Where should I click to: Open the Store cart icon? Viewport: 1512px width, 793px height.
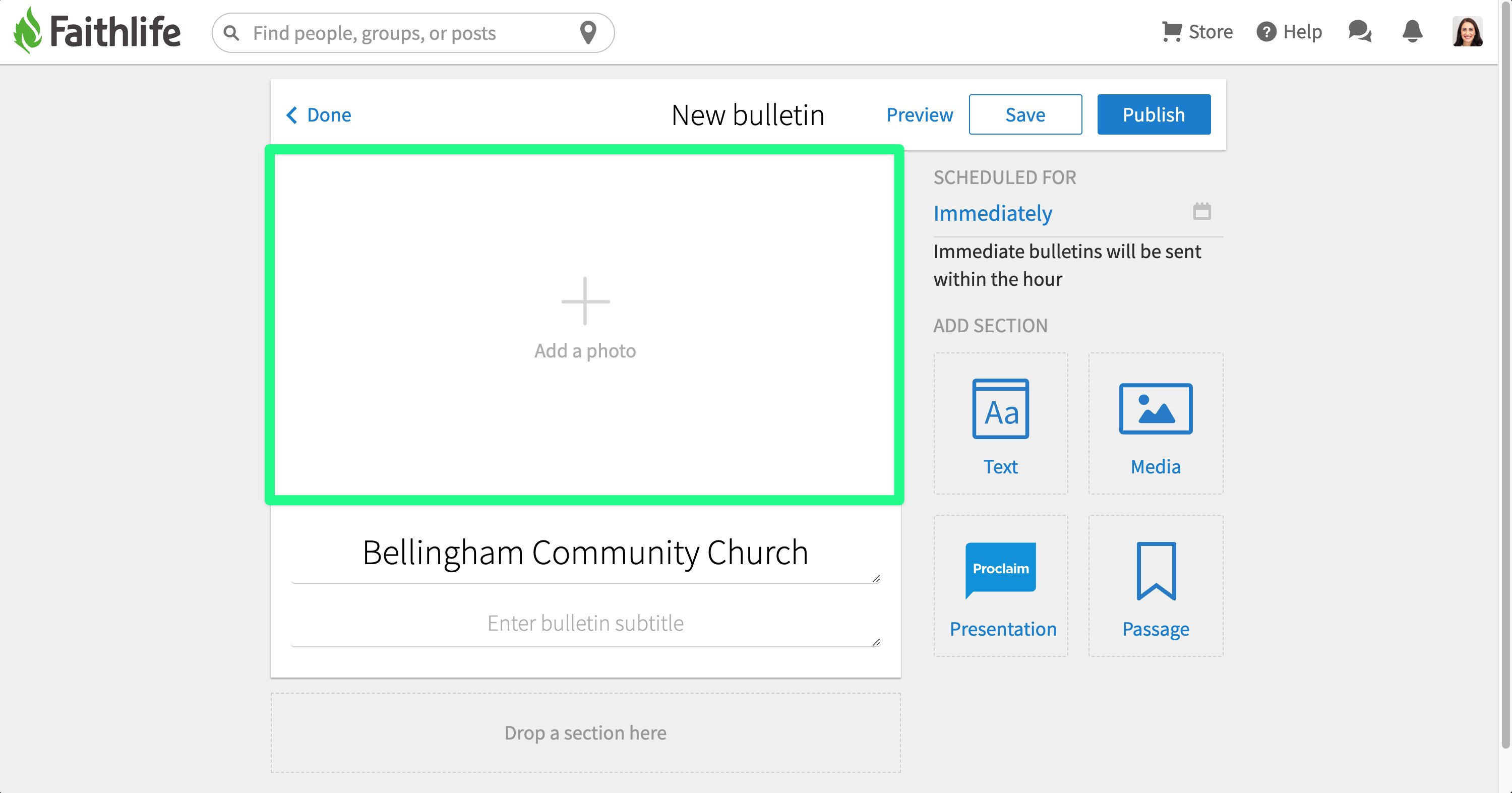1172,31
